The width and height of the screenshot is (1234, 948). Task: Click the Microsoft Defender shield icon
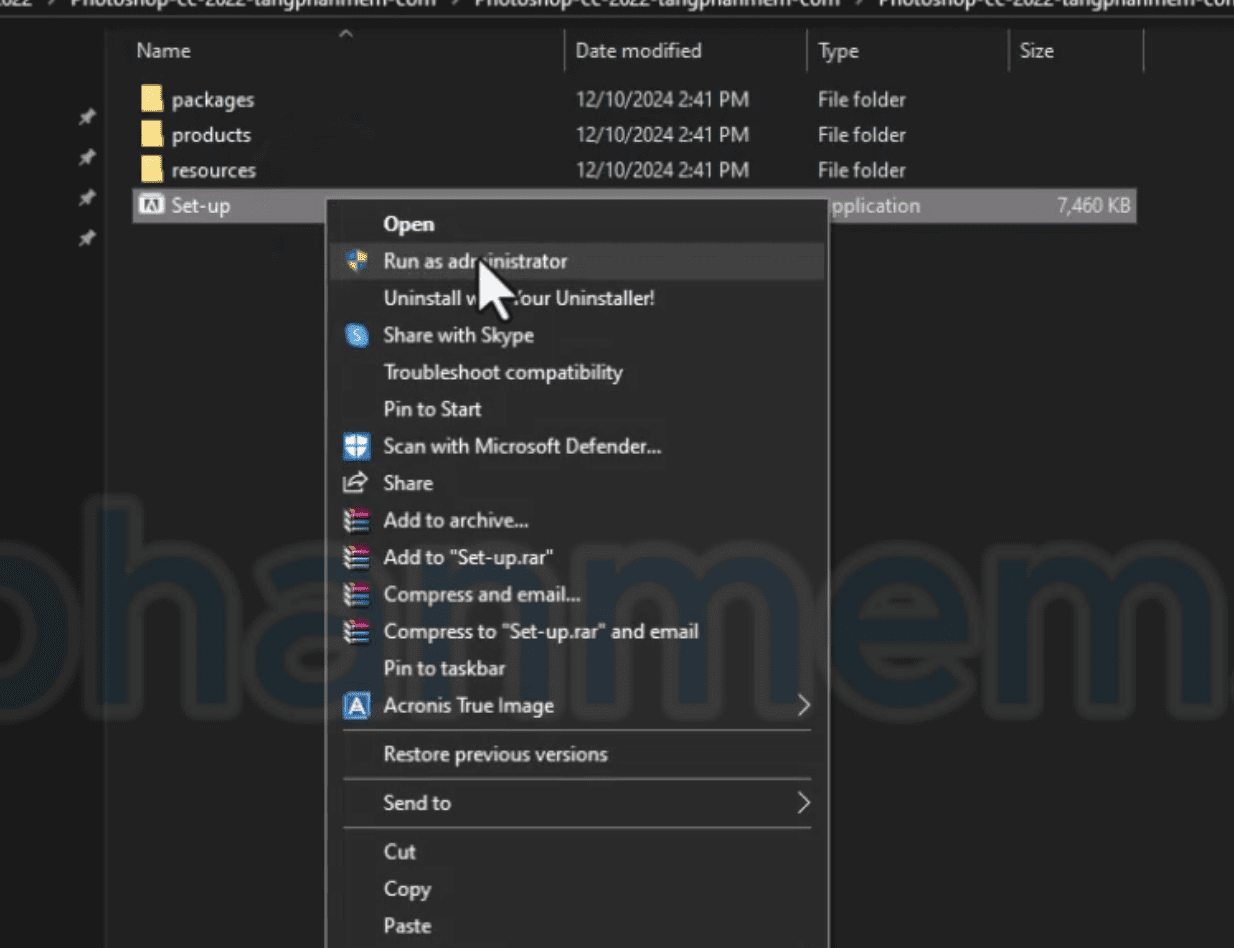point(356,446)
